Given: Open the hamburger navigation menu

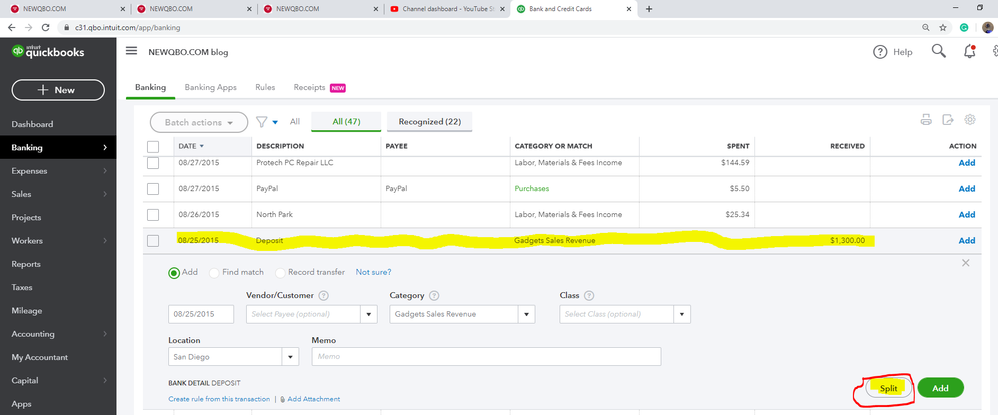Looking at the screenshot, I should click(131, 51).
